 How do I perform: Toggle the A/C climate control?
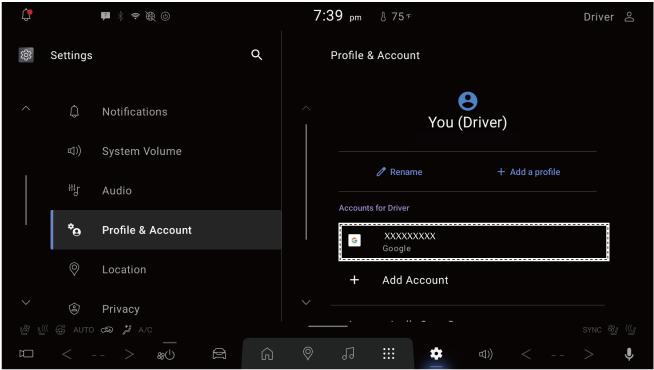coord(145,330)
